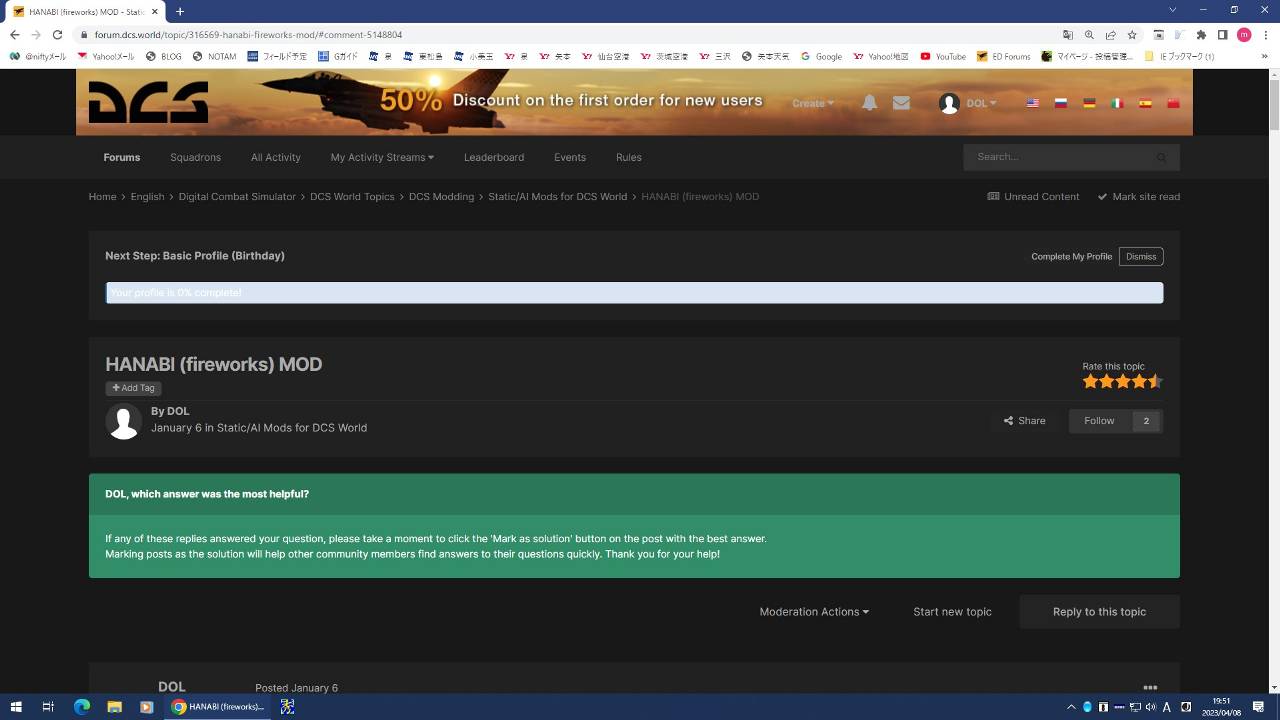Open the Chrome profile avatar

click(x=1244, y=34)
